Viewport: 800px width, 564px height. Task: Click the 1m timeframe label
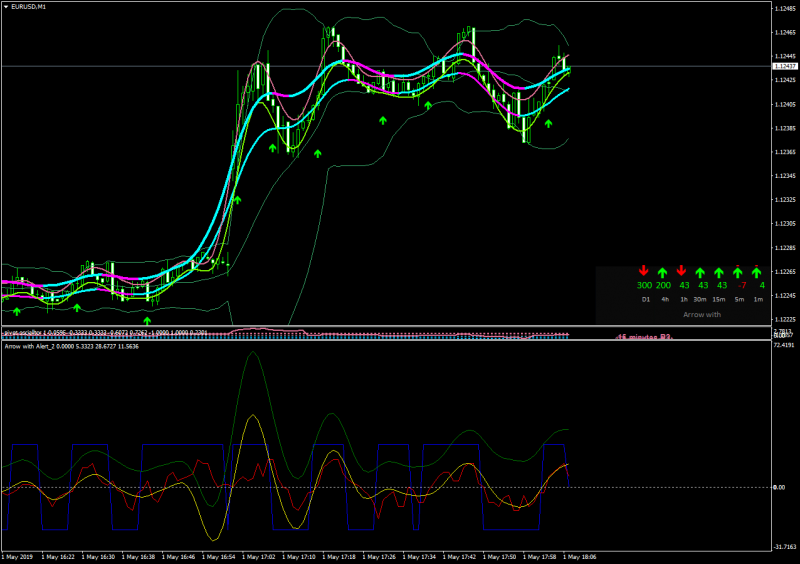pyautogui.click(x=759, y=300)
